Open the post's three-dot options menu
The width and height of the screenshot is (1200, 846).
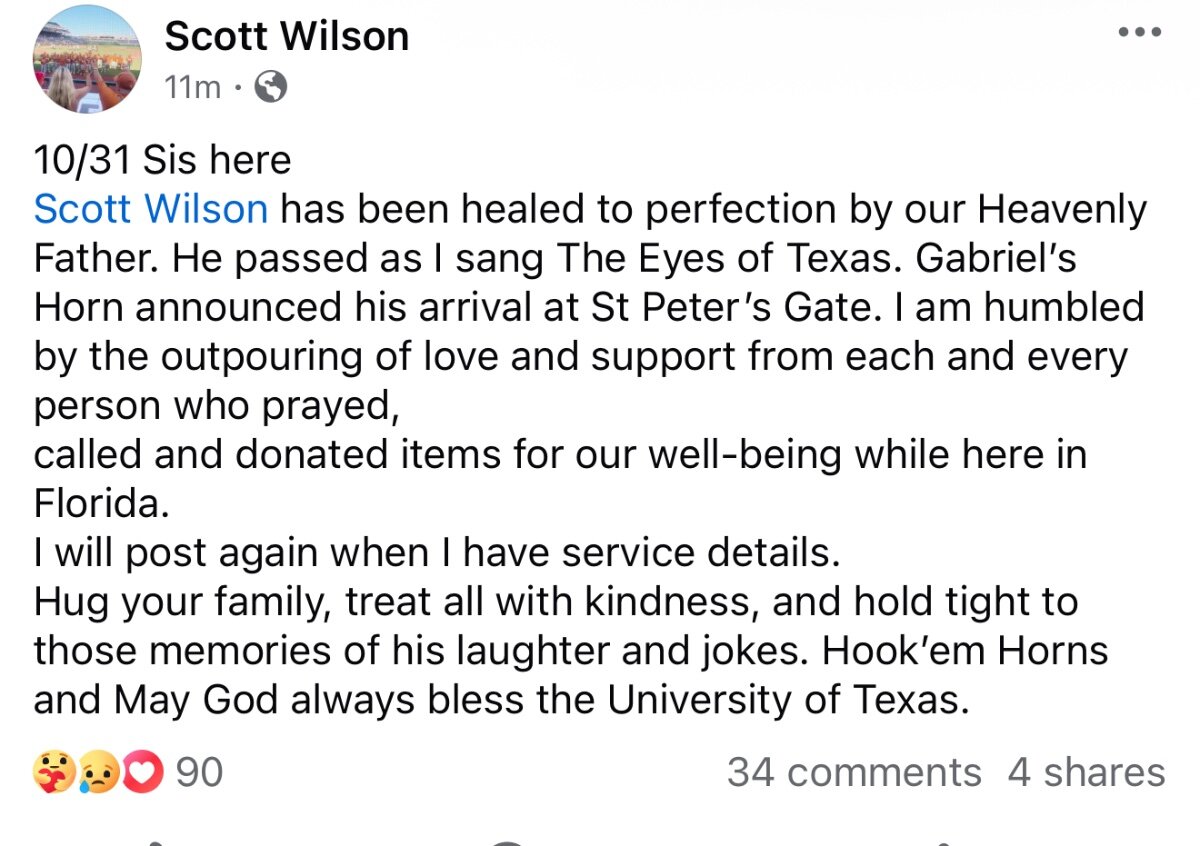point(1140,33)
